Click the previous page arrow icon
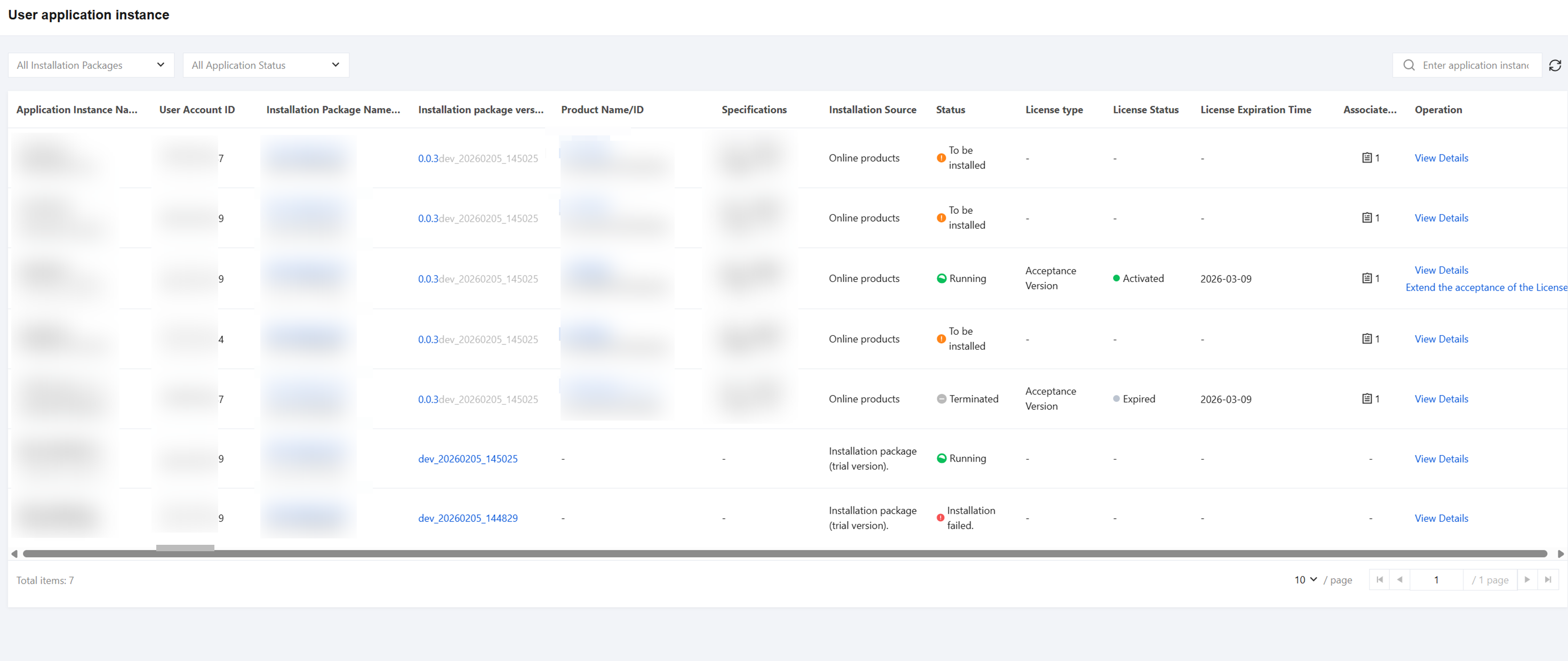The height and width of the screenshot is (661, 1568). (x=1399, y=579)
